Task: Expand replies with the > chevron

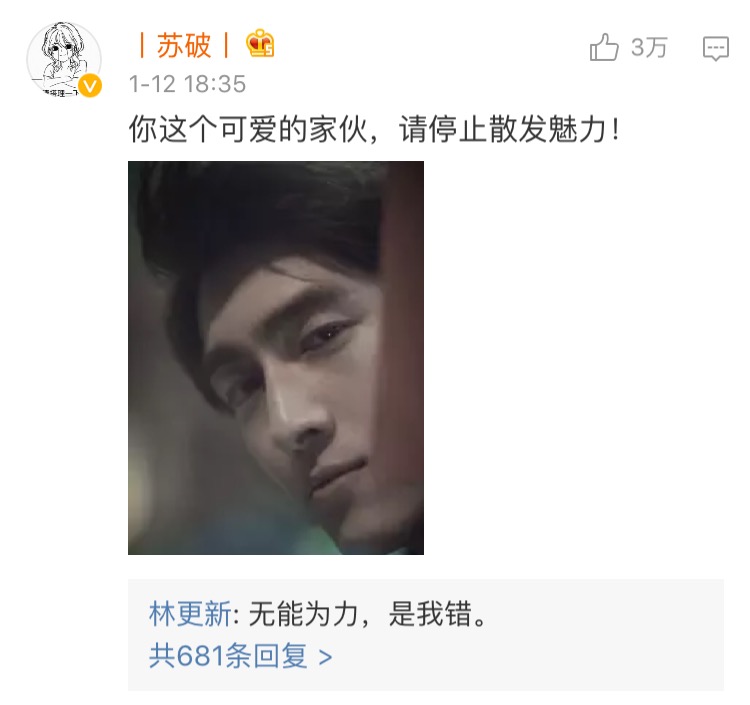Action: pos(325,657)
